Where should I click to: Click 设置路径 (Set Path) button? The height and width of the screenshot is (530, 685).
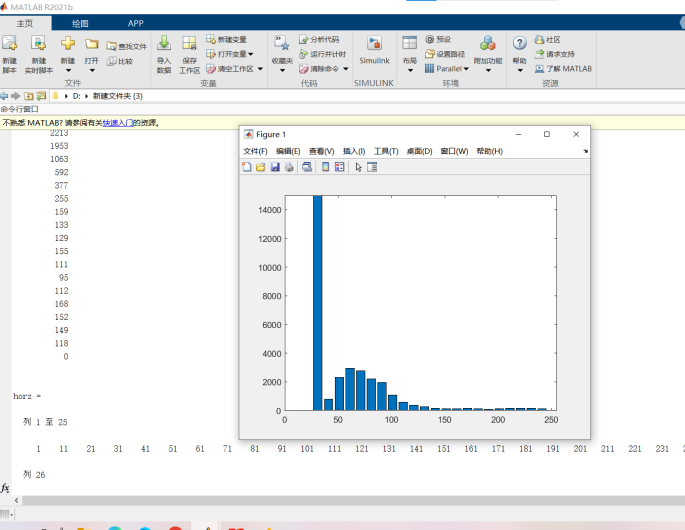coord(445,54)
